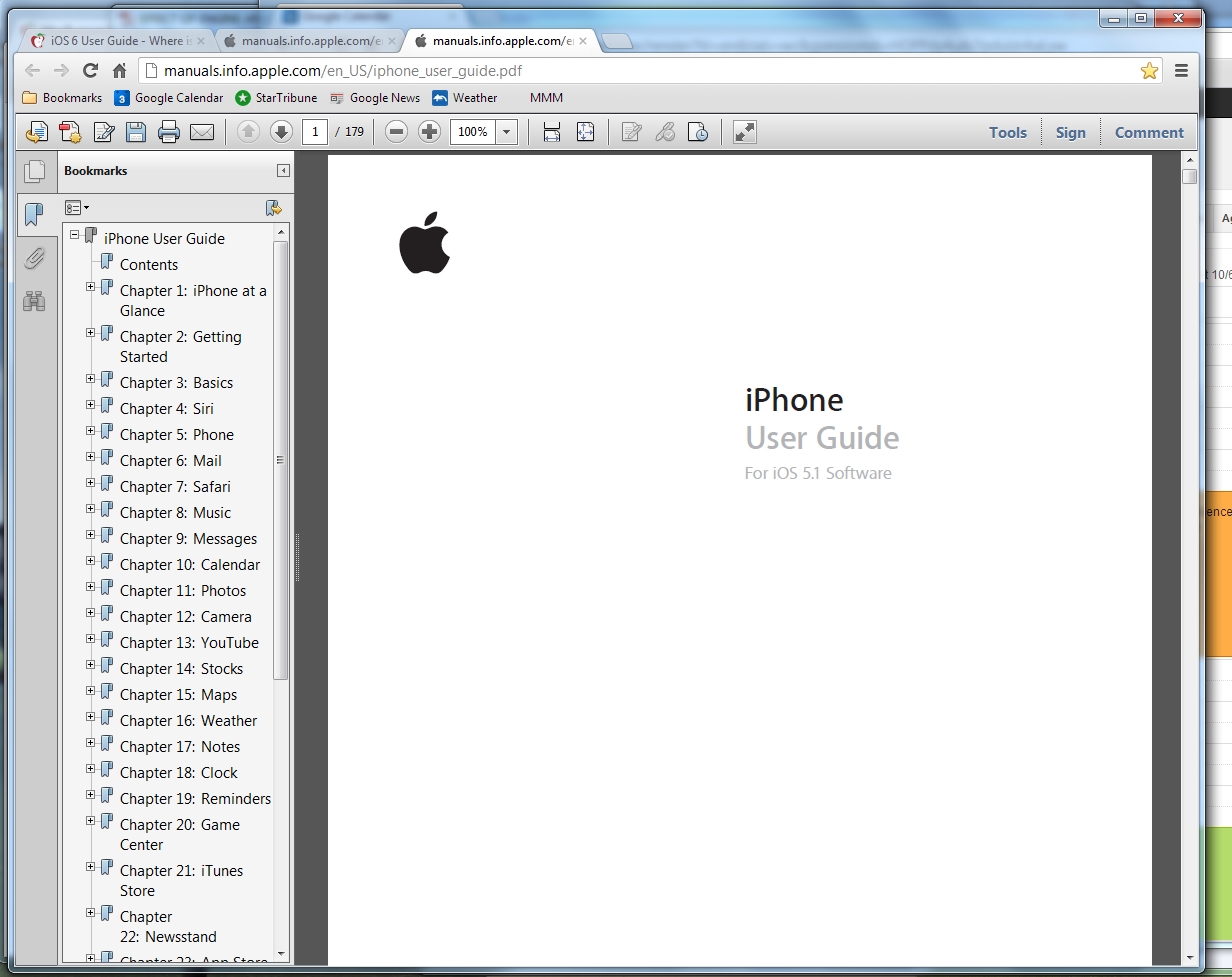The image size is (1232, 977).
Task: Fit the page to window width
Action: 552,132
